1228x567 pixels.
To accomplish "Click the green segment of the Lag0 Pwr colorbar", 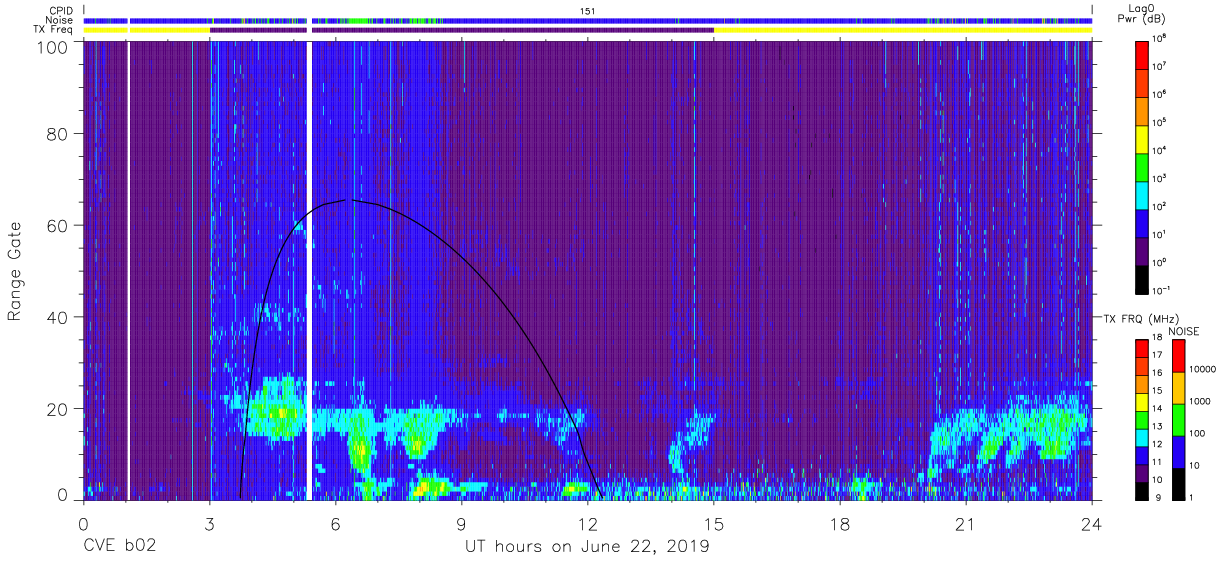I will click(1143, 167).
